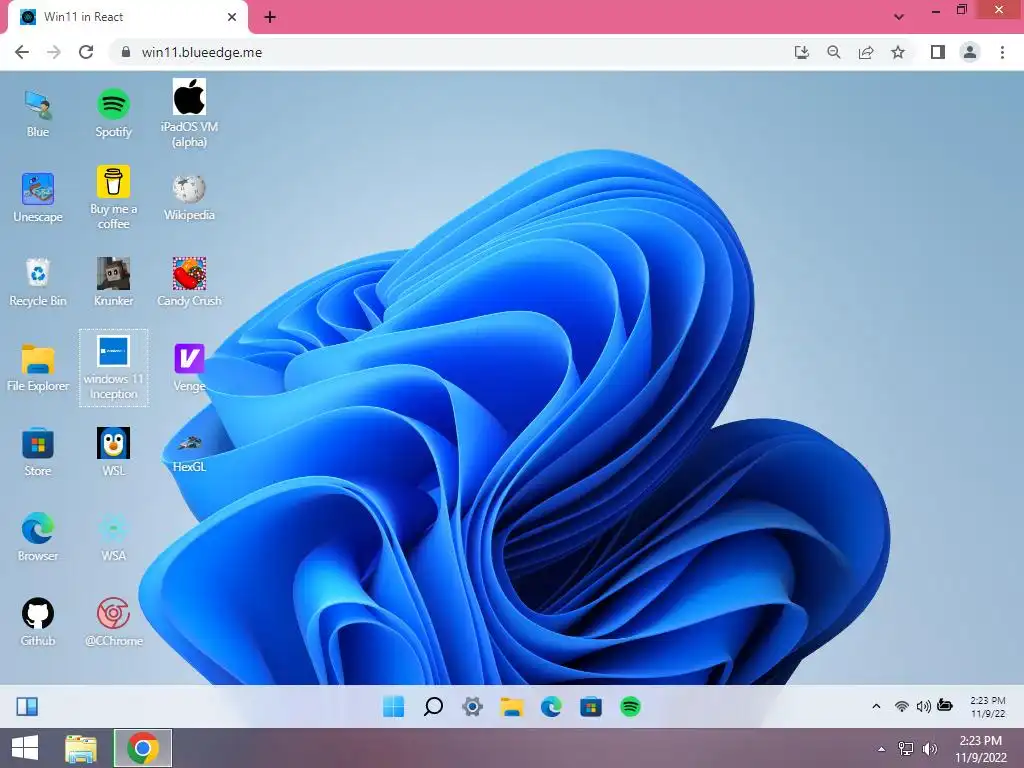This screenshot has width=1024, height=768.
Task: Launch the Venge desktop icon
Action: pyautogui.click(x=189, y=368)
